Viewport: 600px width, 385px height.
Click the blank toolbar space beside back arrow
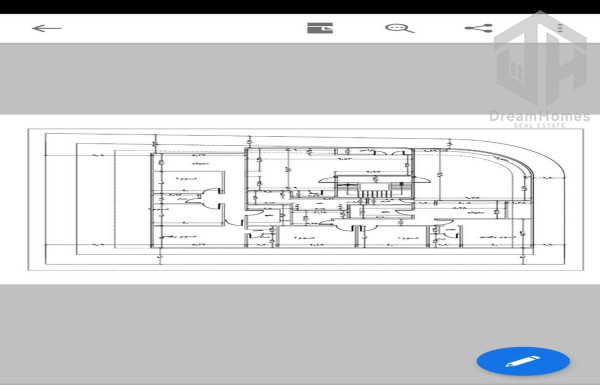click(x=184, y=28)
